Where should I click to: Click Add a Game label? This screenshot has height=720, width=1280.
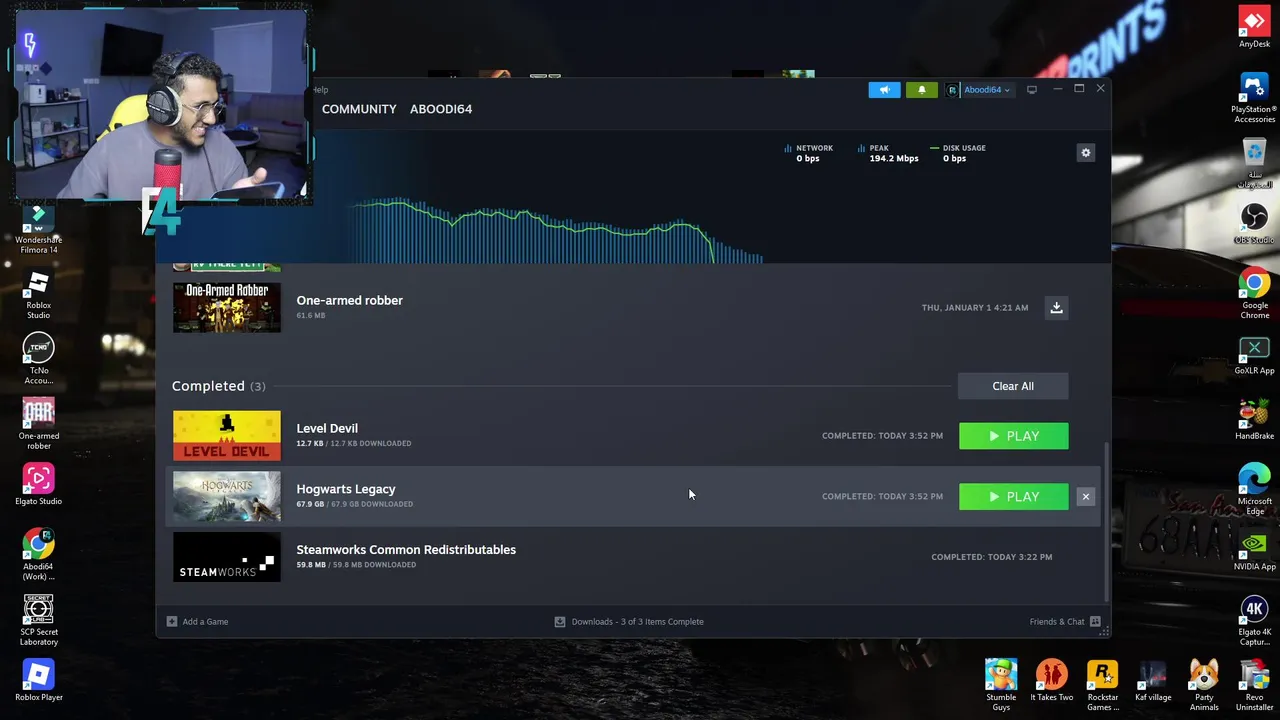pos(205,622)
